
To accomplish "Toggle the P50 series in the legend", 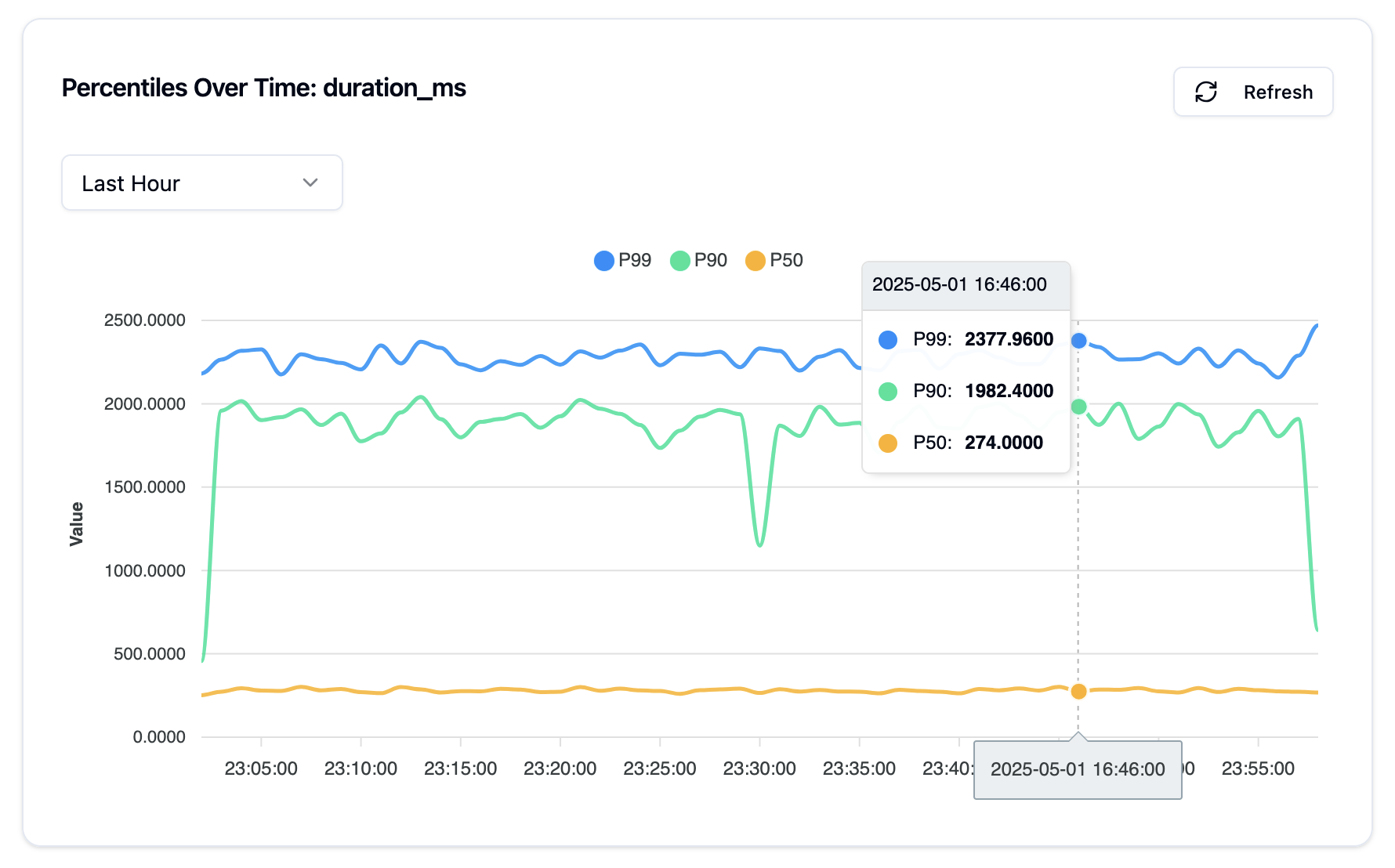I will pos(774,260).
